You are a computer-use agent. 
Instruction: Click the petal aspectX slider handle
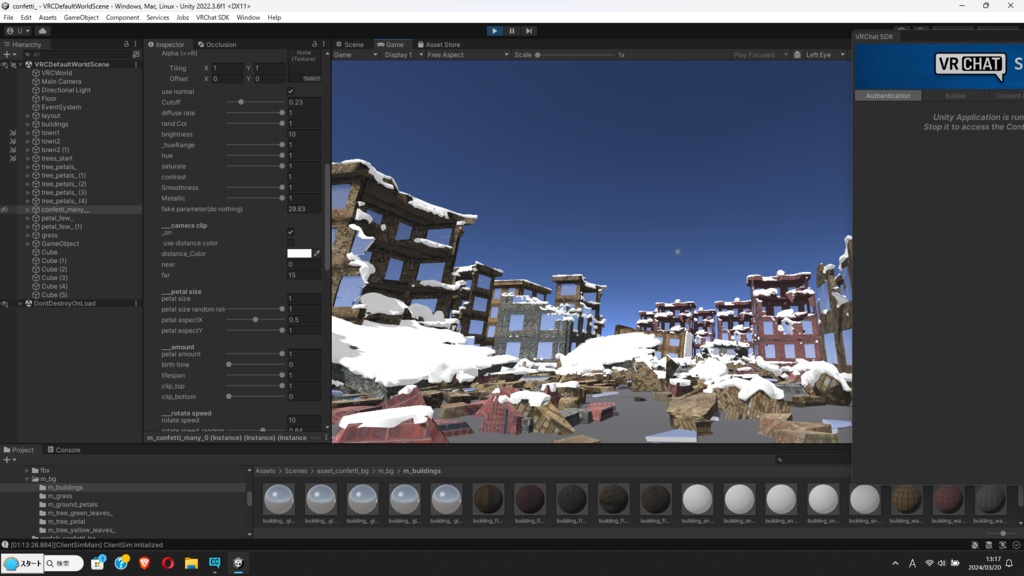click(x=255, y=320)
